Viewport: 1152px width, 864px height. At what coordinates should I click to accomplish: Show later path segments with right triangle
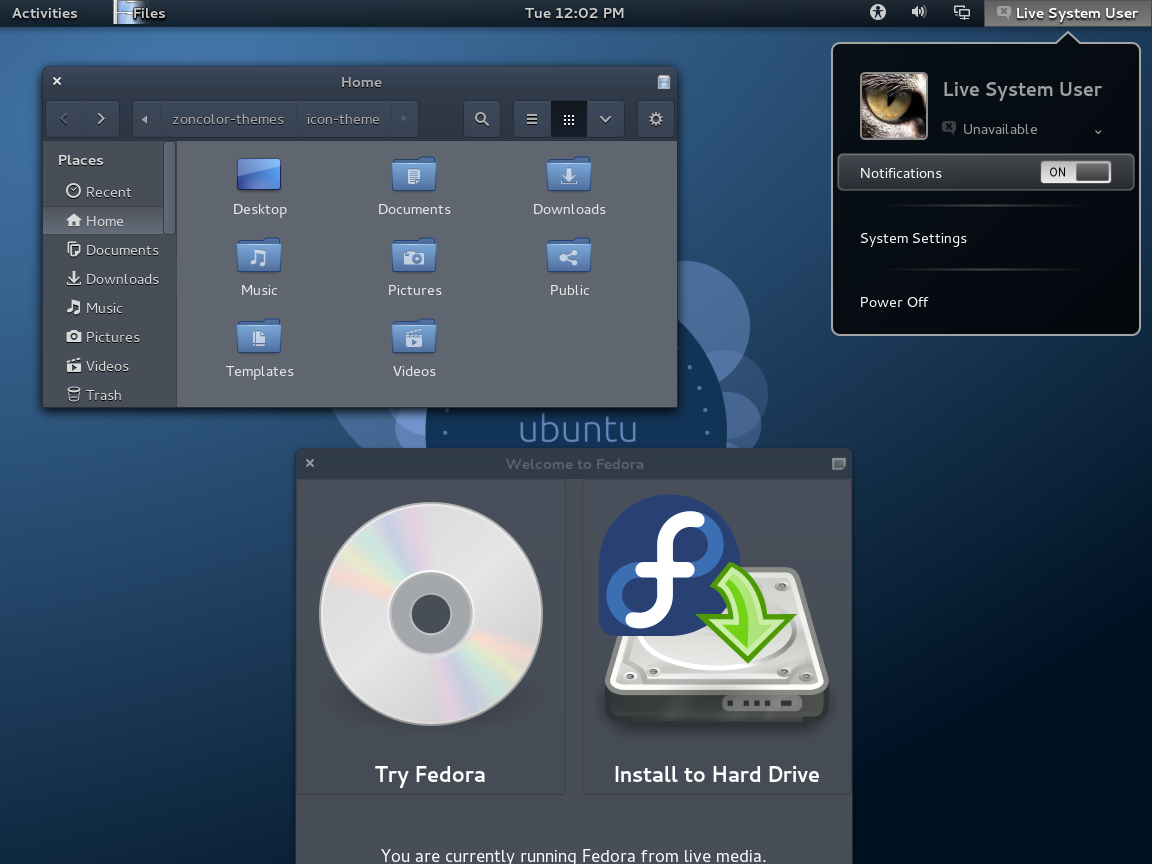coord(403,119)
